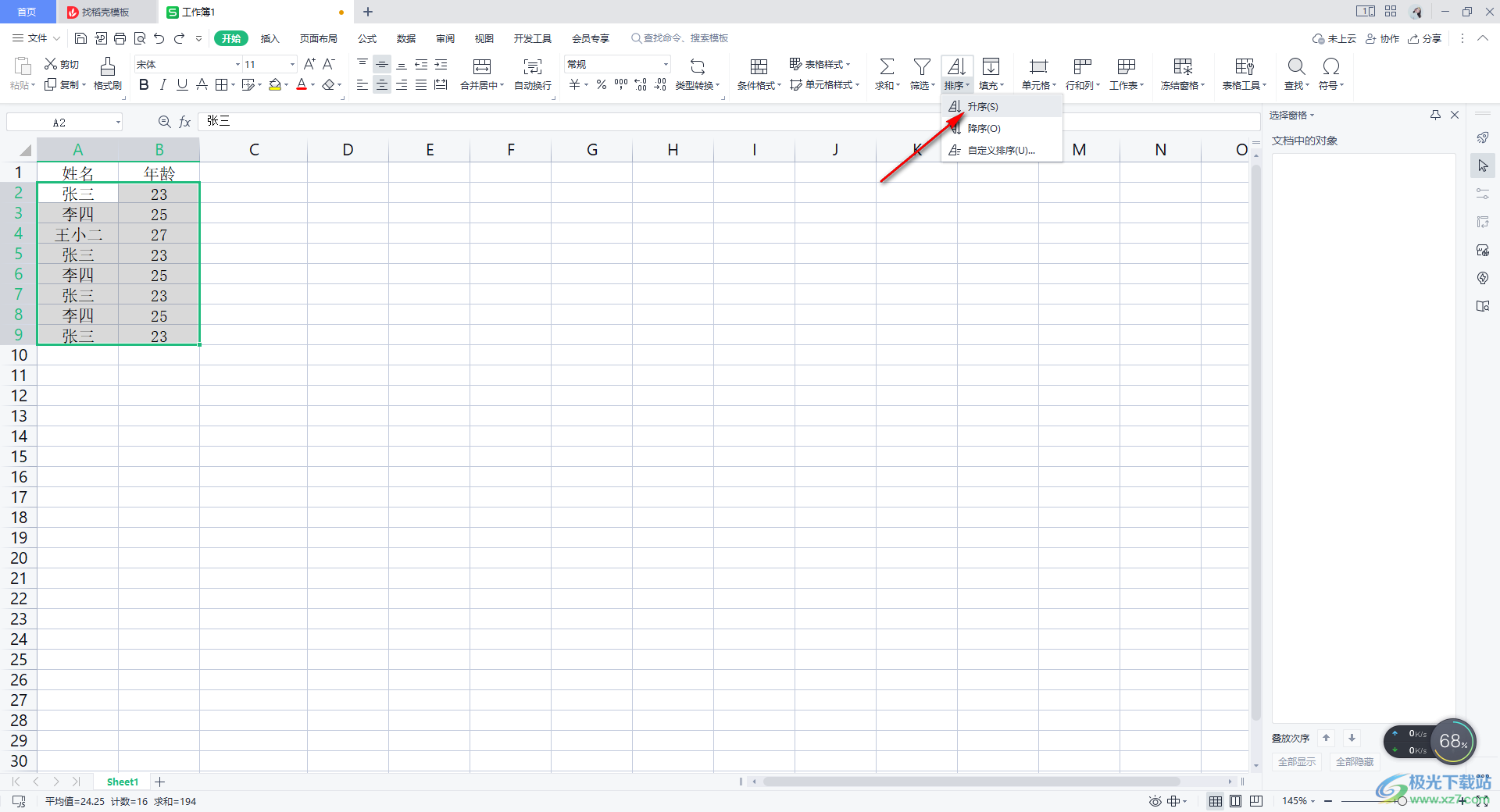Click the 全部显示 button
The height and width of the screenshot is (812, 1500).
point(1296,761)
